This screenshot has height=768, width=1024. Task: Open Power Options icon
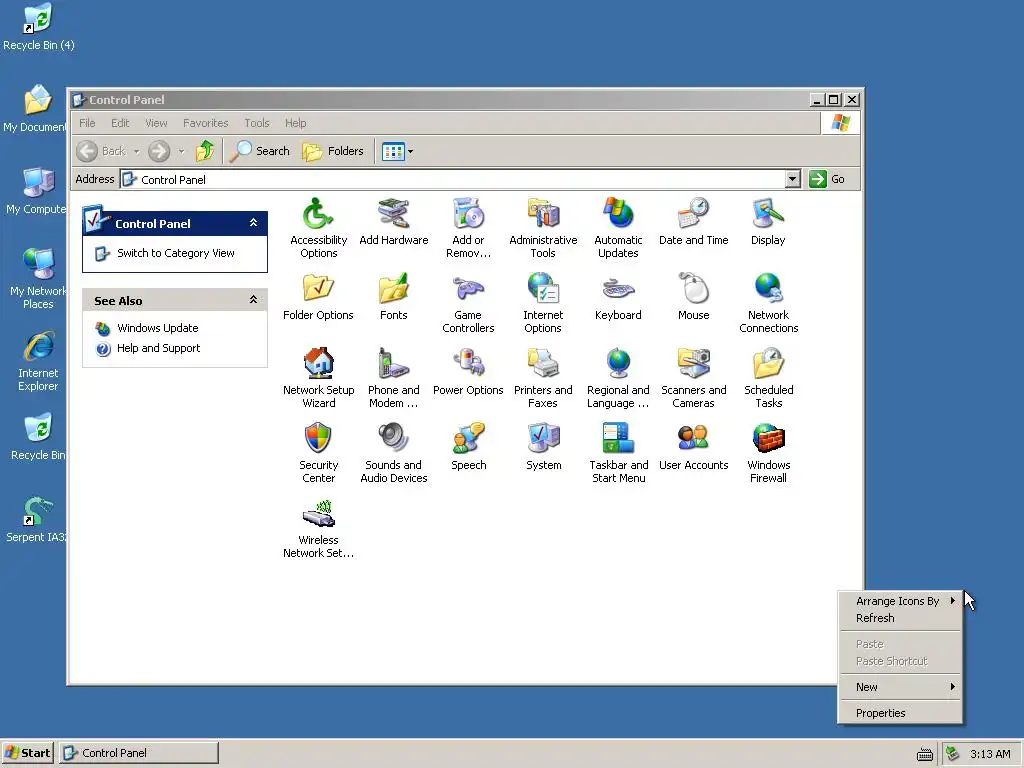point(468,372)
